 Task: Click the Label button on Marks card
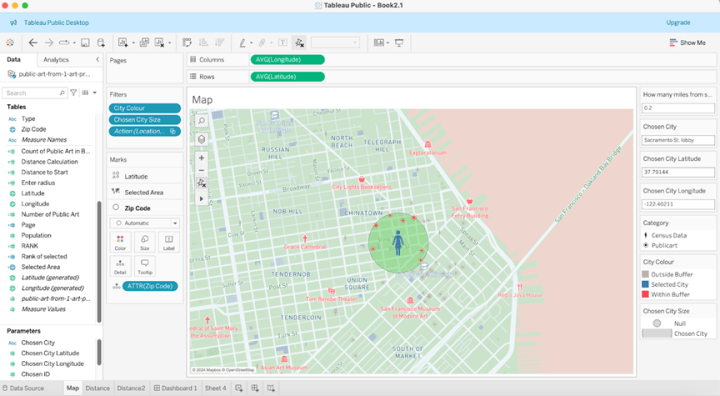pyautogui.click(x=169, y=243)
